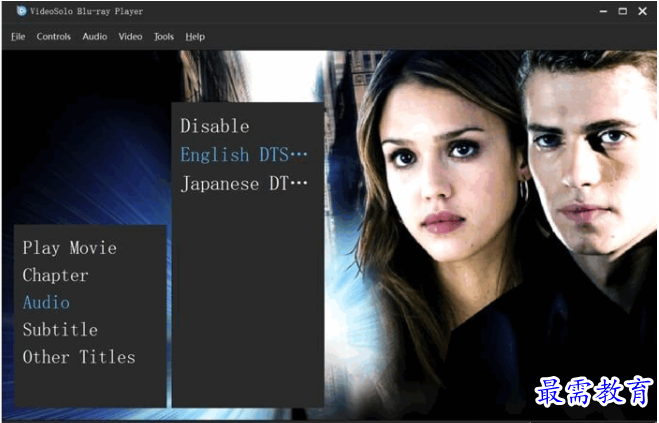Open the Controls menu

click(x=53, y=37)
